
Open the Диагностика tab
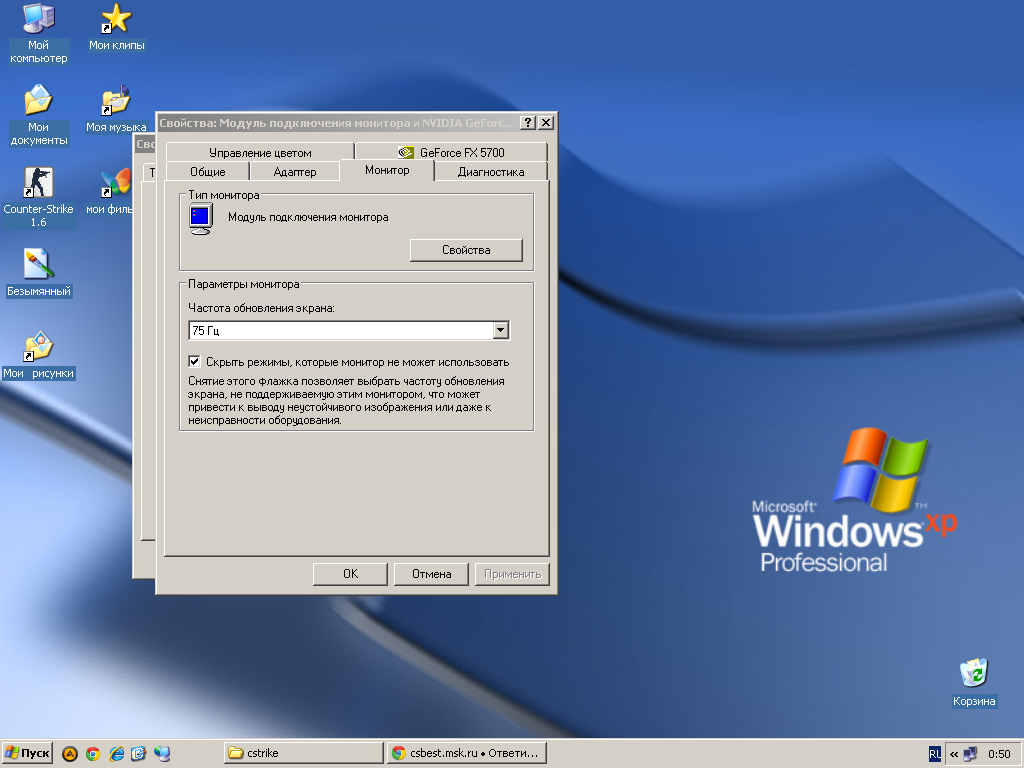(x=490, y=172)
